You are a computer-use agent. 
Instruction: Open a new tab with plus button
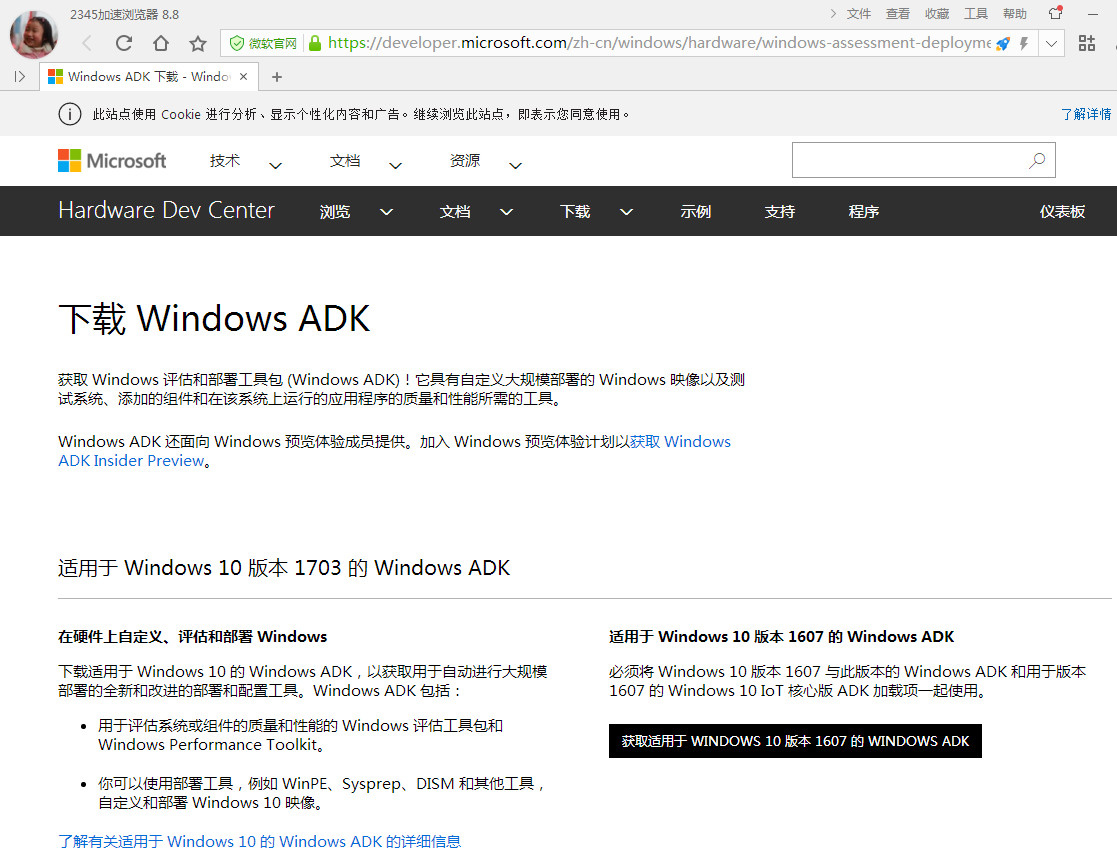pos(277,77)
